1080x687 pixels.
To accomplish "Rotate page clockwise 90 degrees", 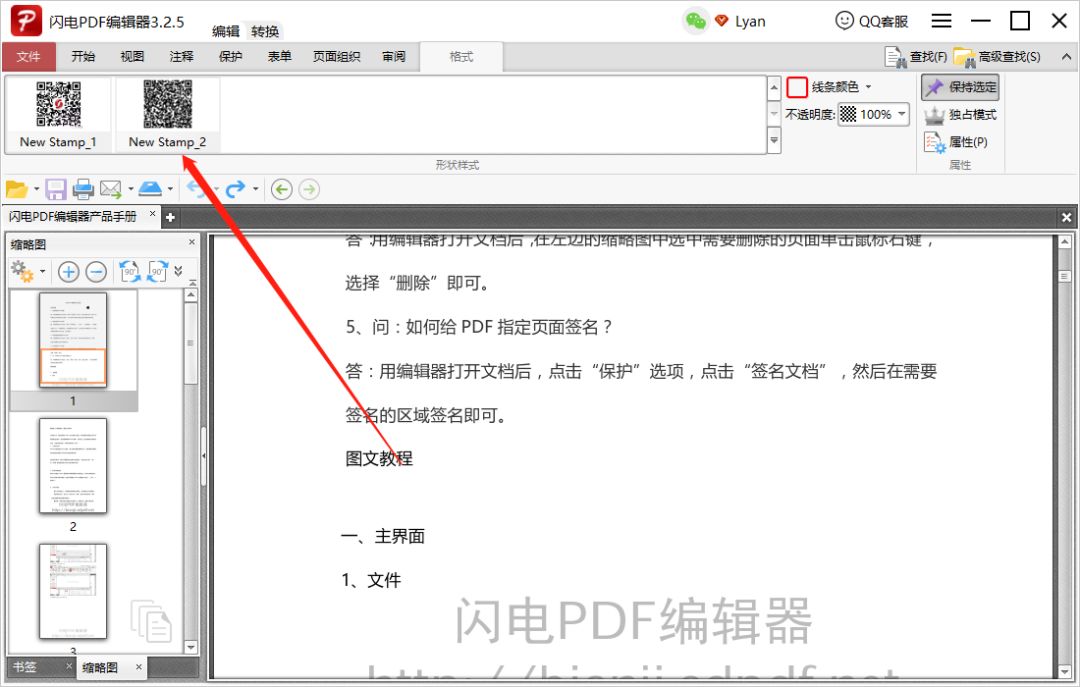I will point(158,271).
